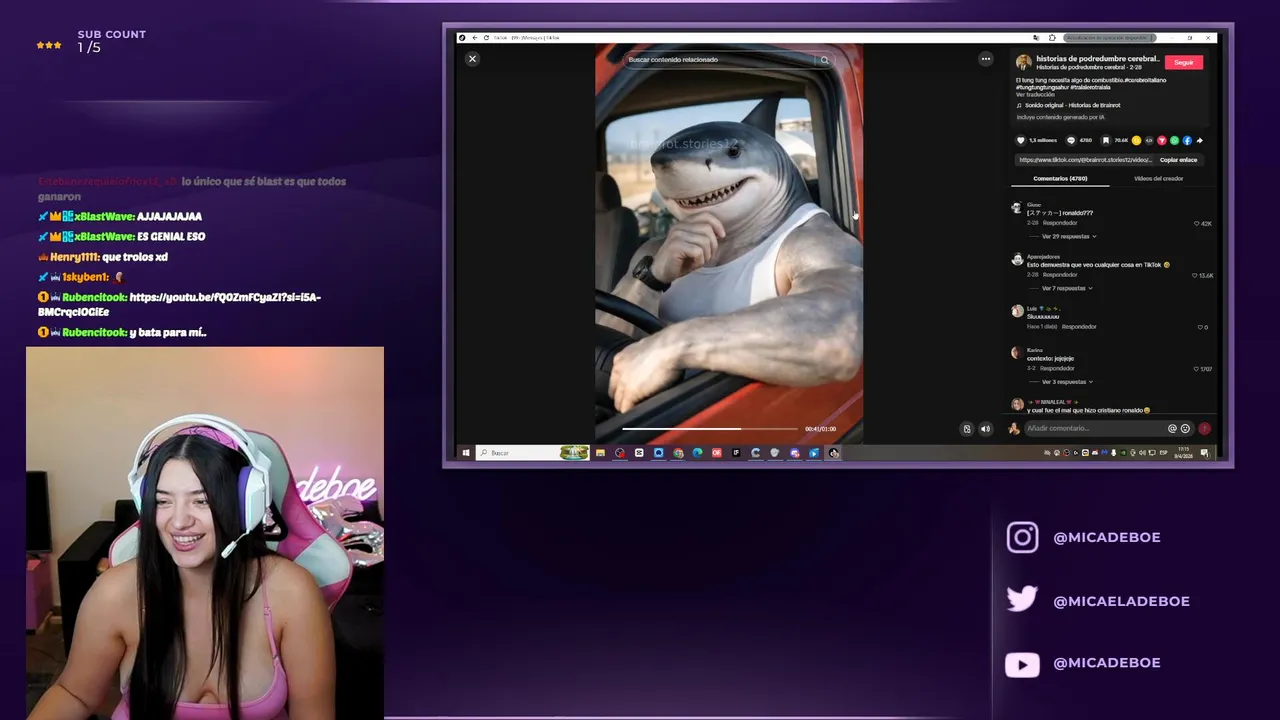The image size is (1280, 720).
Task: Reply to the 'Siuuuuuuuu' comment via Responder
Action: coord(1079,327)
